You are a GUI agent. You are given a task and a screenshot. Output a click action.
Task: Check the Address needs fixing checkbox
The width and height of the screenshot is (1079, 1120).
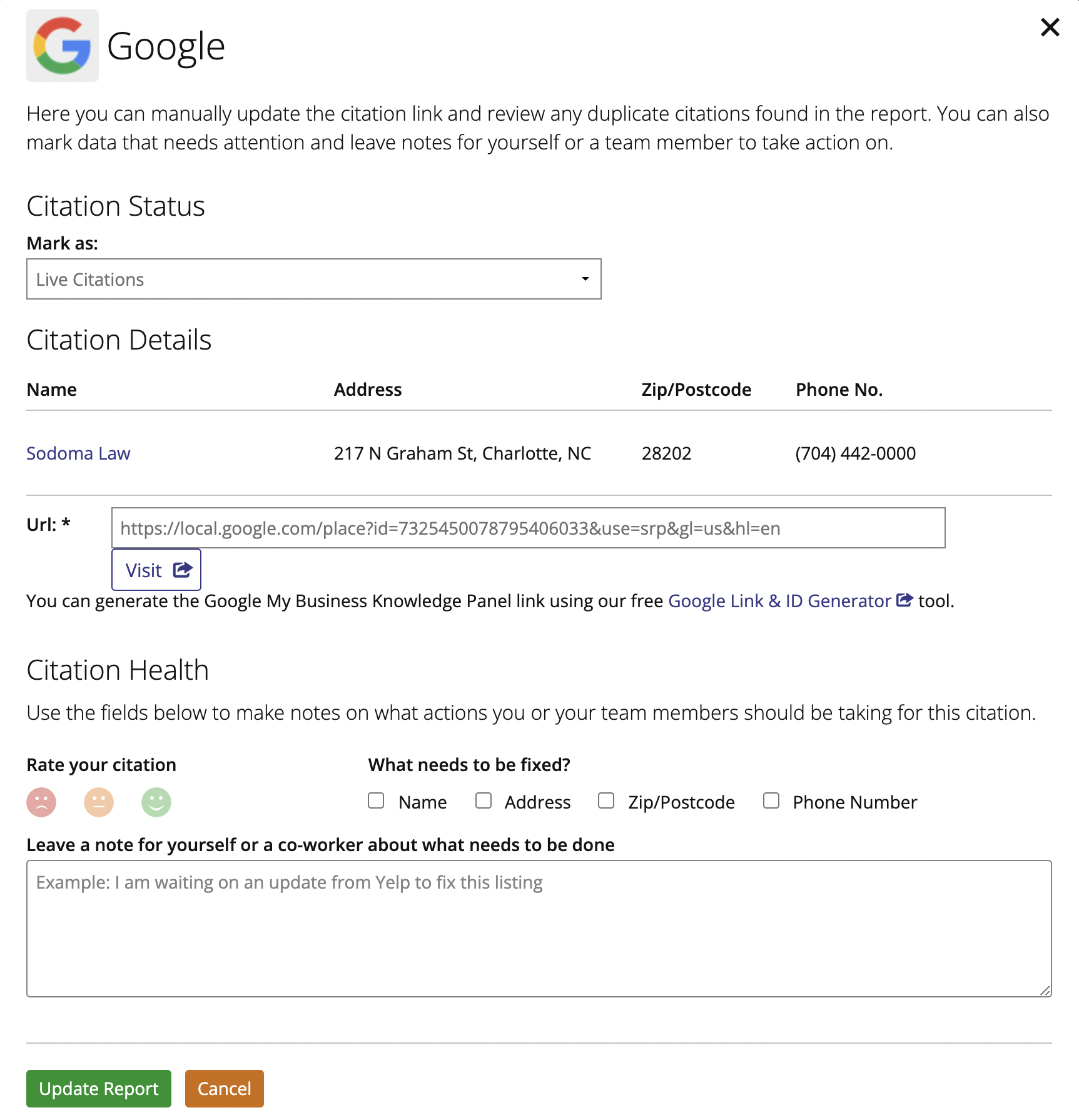click(x=484, y=800)
